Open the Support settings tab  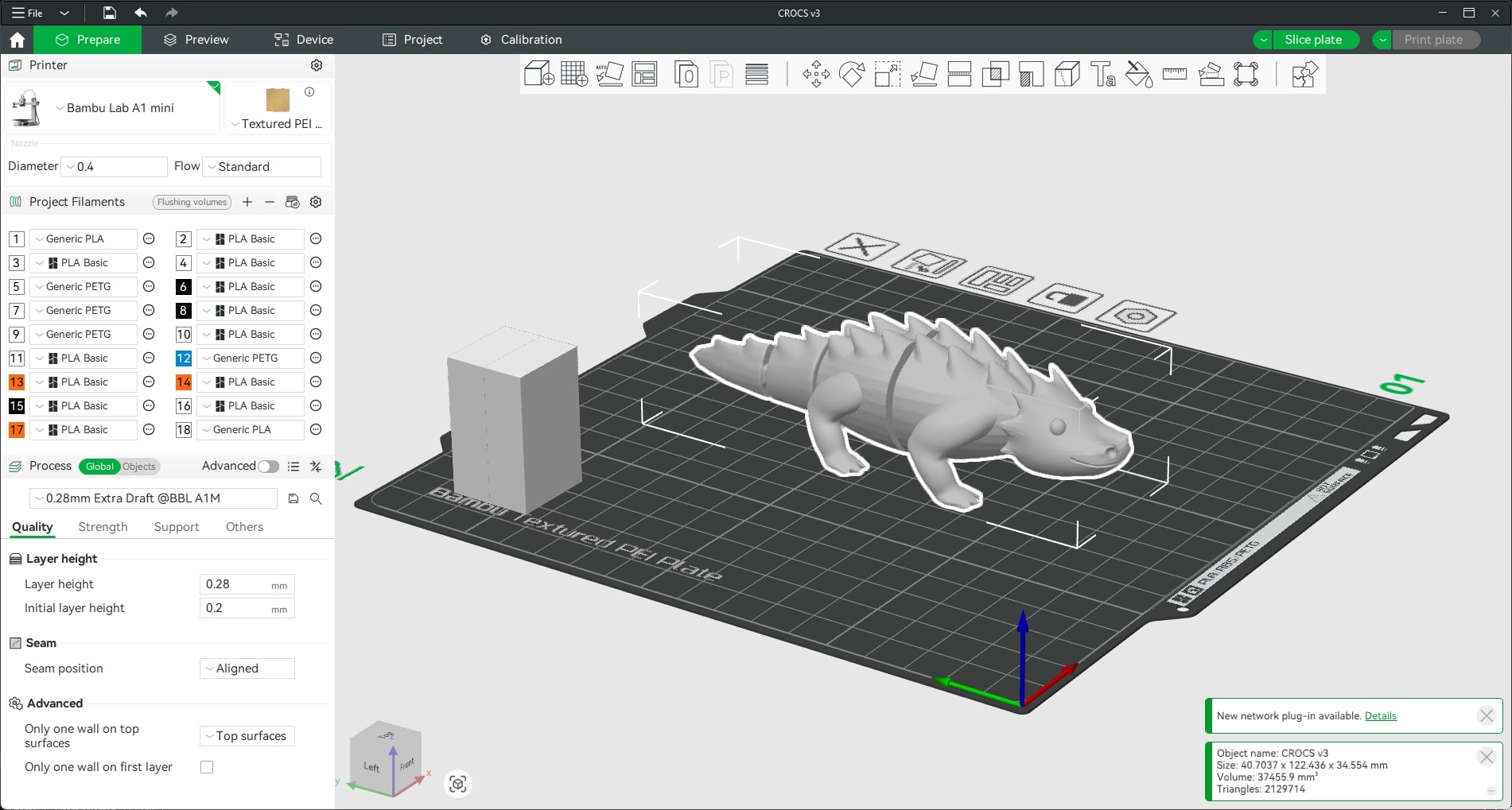coord(177,527)
